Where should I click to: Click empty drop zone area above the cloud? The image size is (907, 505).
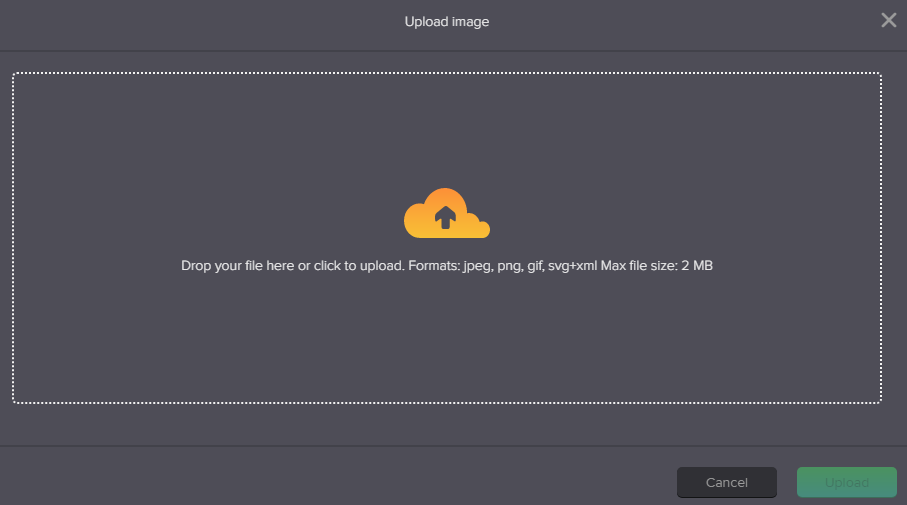click(447, 127)
